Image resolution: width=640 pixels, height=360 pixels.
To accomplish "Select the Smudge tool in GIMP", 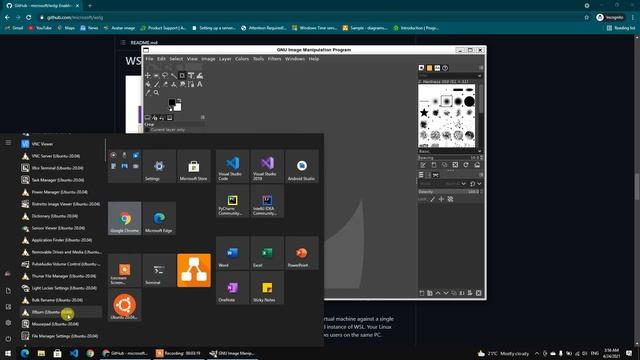I will point(182,84).
